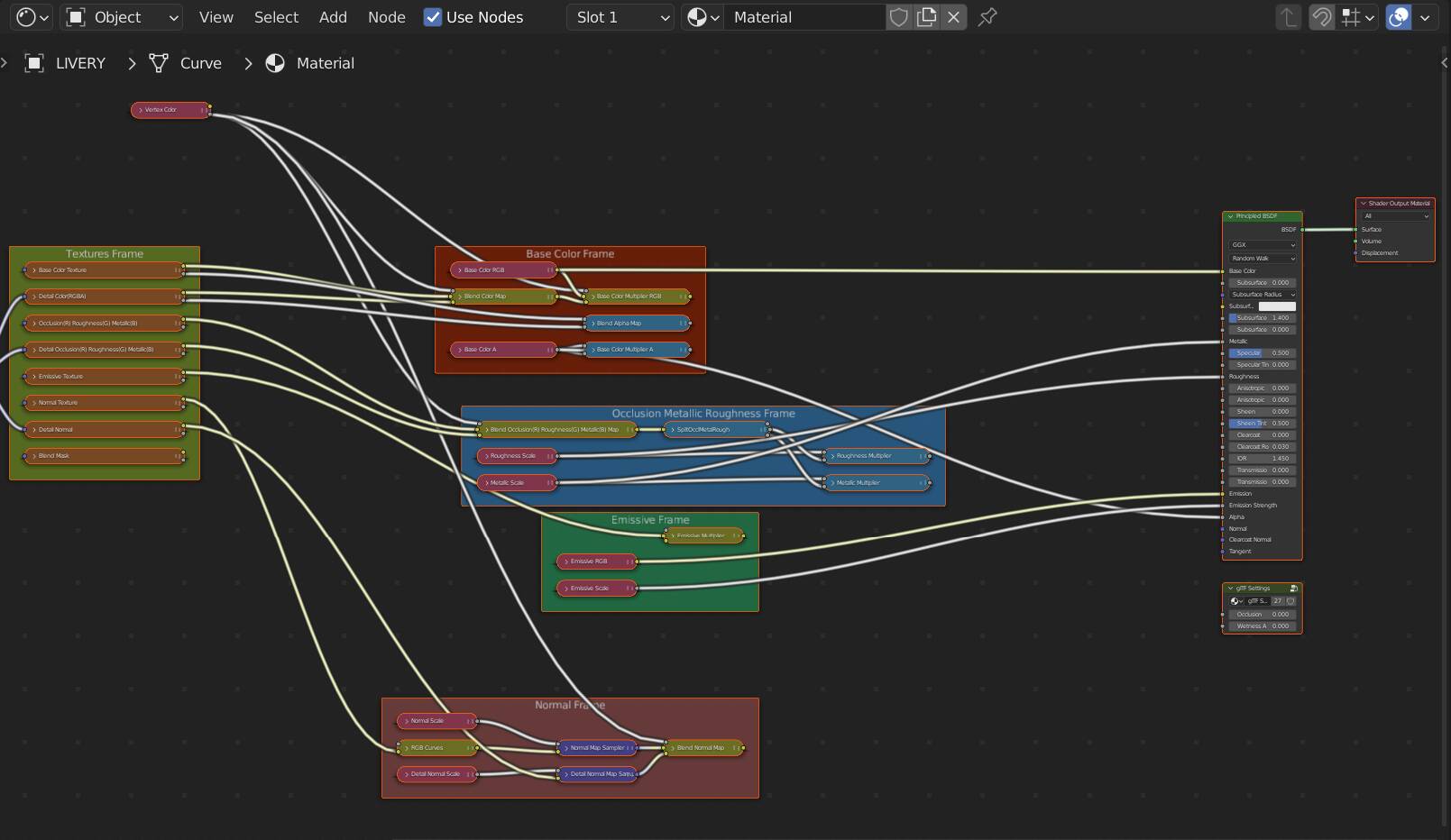
Task: Toggle the pin node tree icon
Action: click(987, 17)
